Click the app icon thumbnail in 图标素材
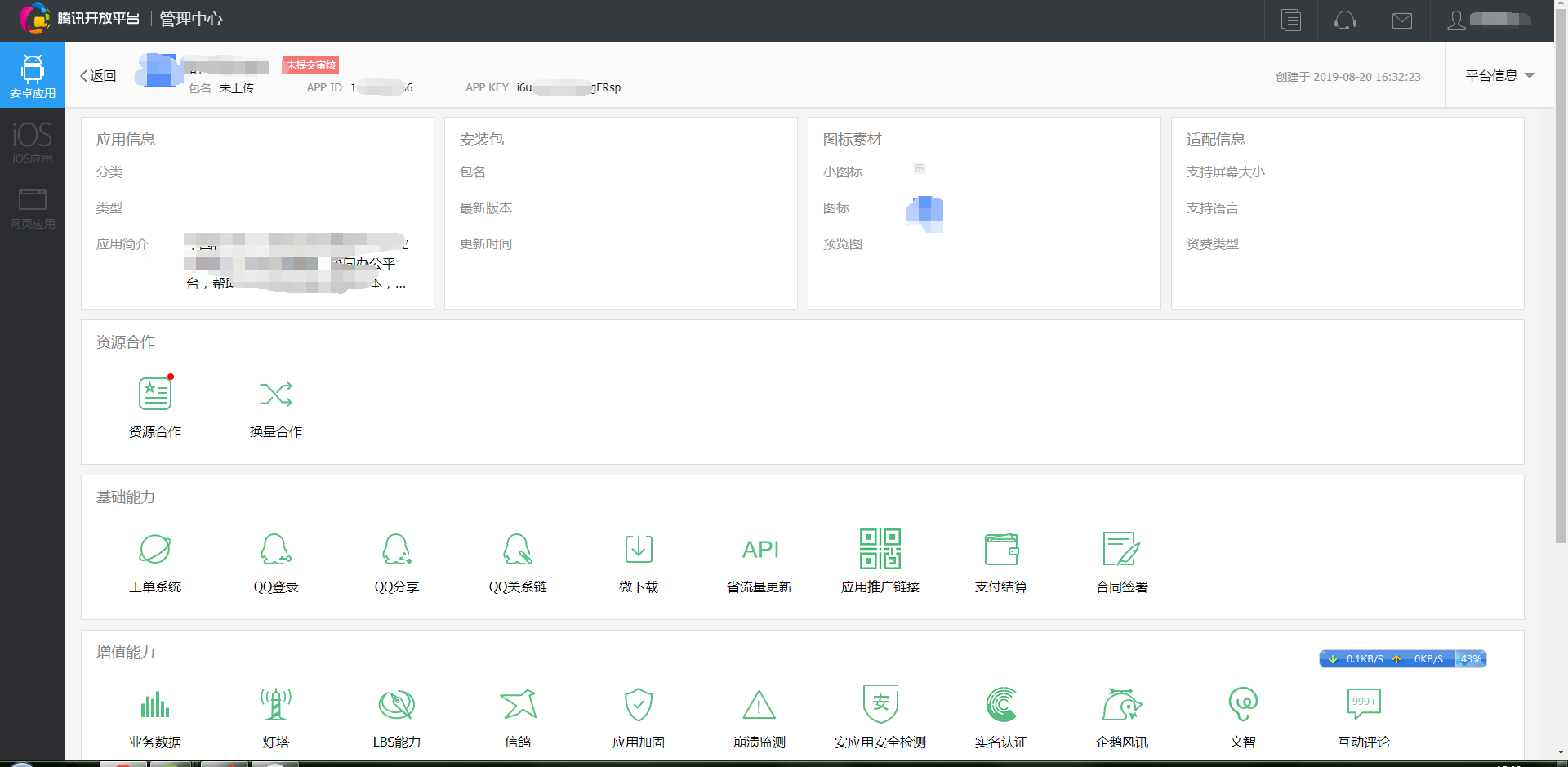Screen dimensions: 1568x767 coord(925,213)
